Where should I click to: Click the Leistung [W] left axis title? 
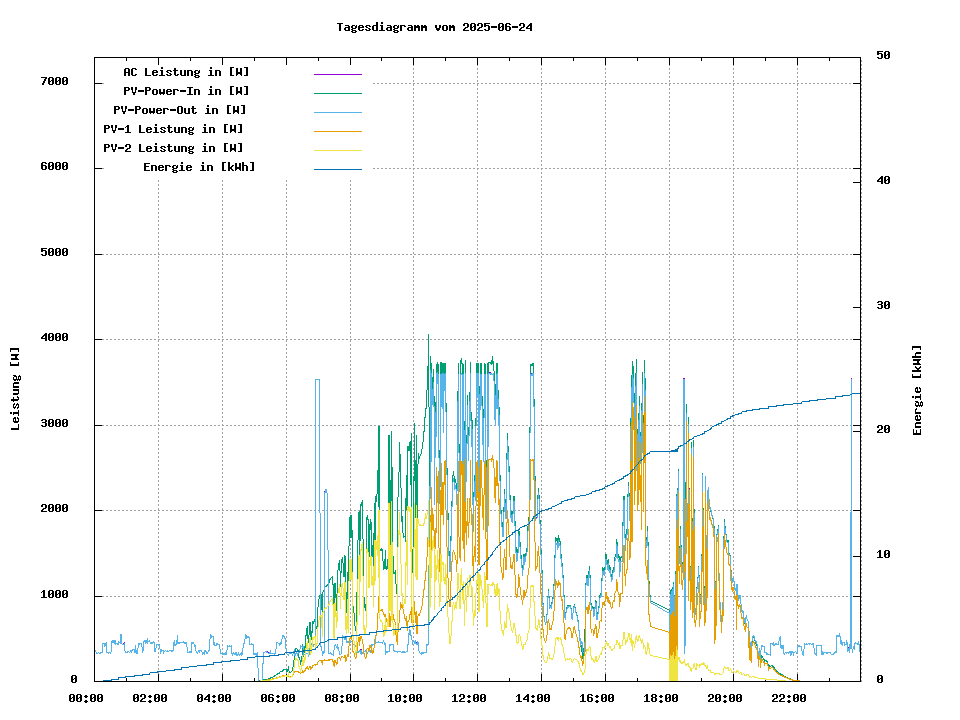click(x=15, y=389)
